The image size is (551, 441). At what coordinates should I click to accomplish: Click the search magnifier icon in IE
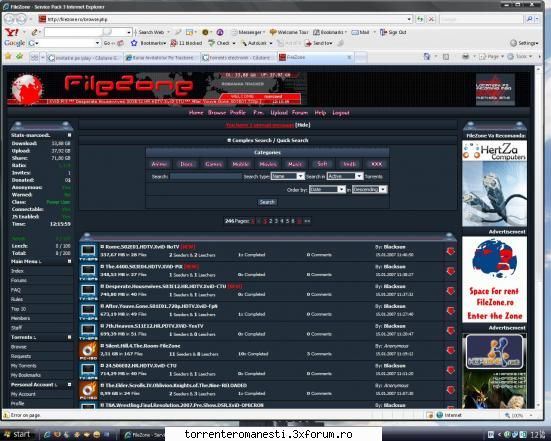pyautogui.click(x=529, y=19)
